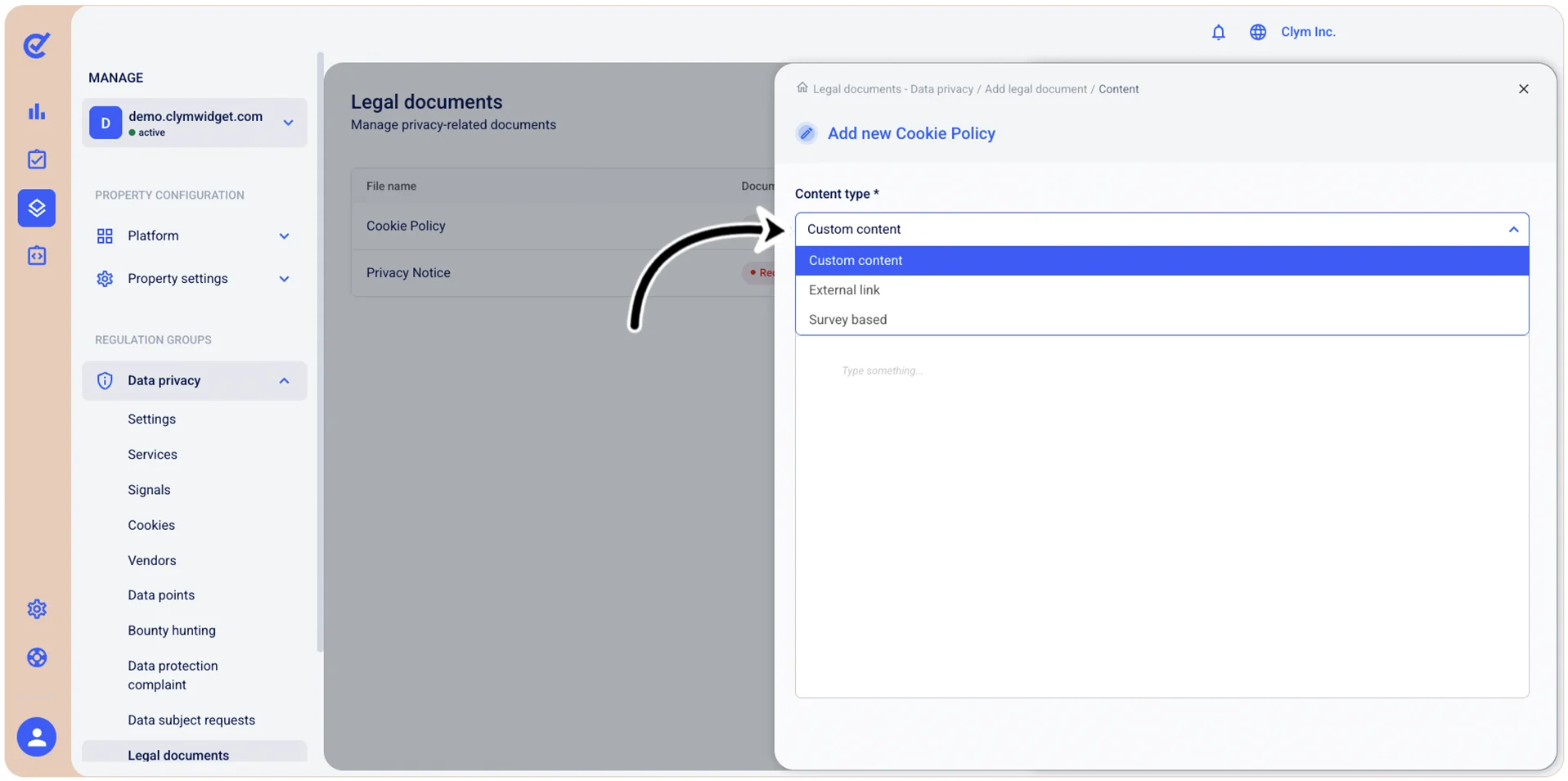Open Signals in the sidebar
The width and height of the screenshot is (1568, 781).
149,490
